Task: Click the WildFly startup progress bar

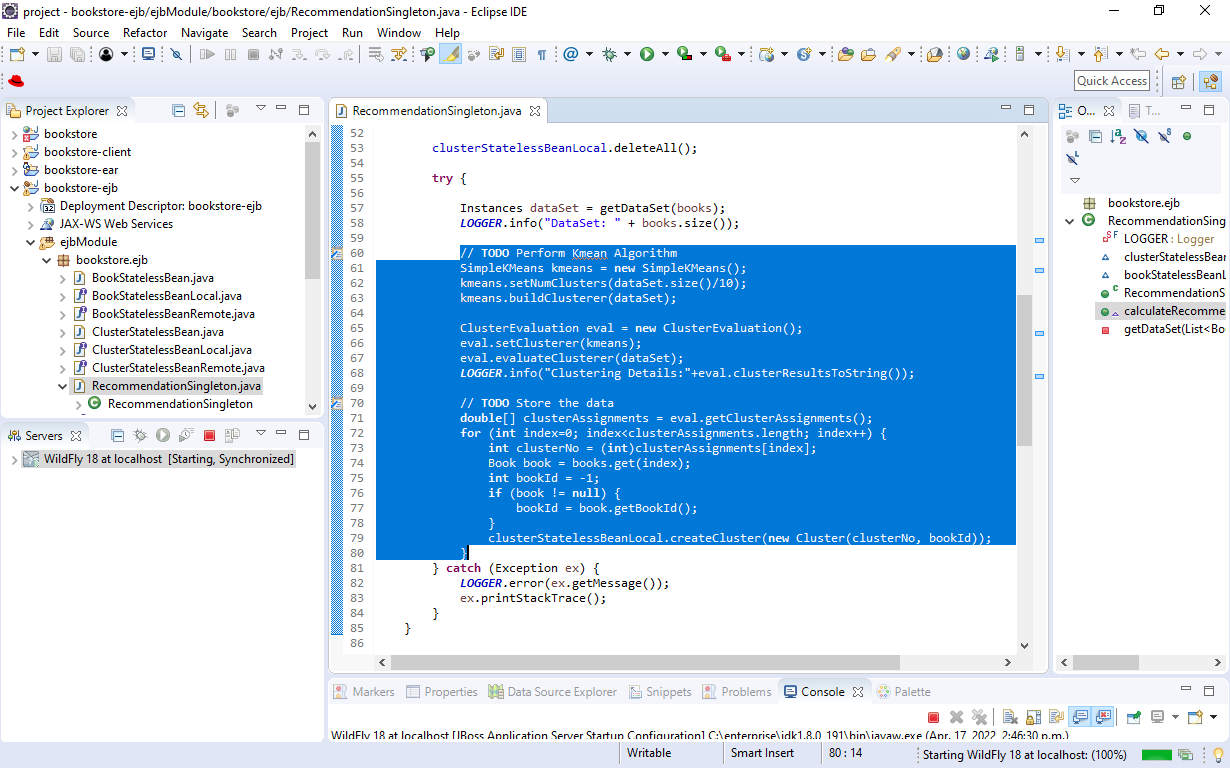Action: 1156,755
